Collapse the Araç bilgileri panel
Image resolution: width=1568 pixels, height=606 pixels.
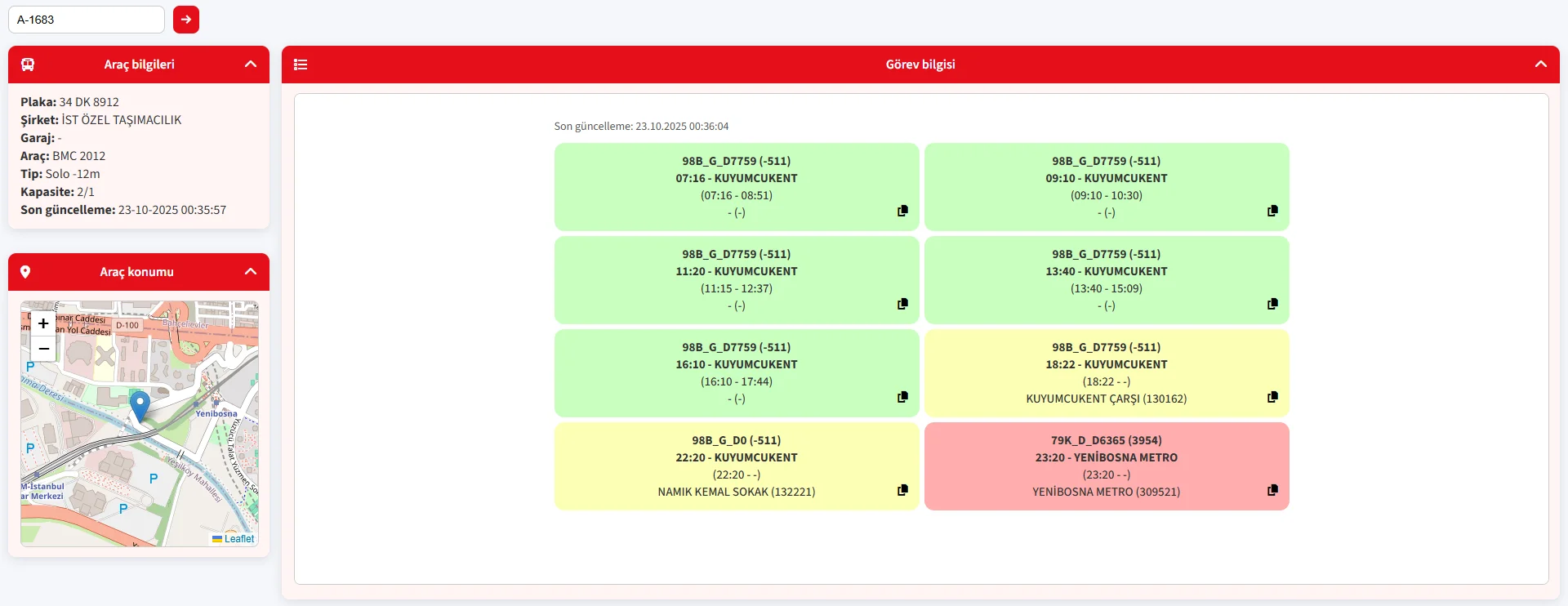(x=251, y=65)
